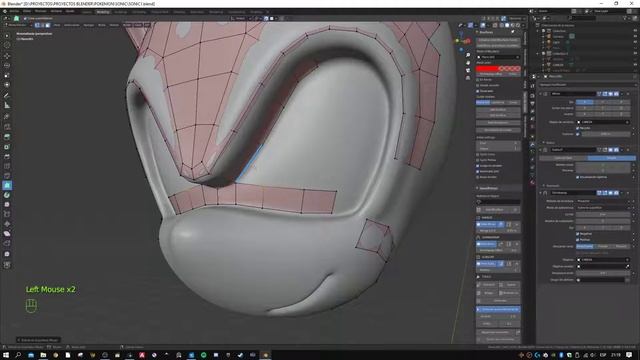Viewport: 640px width, 360px height.
Task: Click the Niveles vistas value field
Action: tap(603, 164)
